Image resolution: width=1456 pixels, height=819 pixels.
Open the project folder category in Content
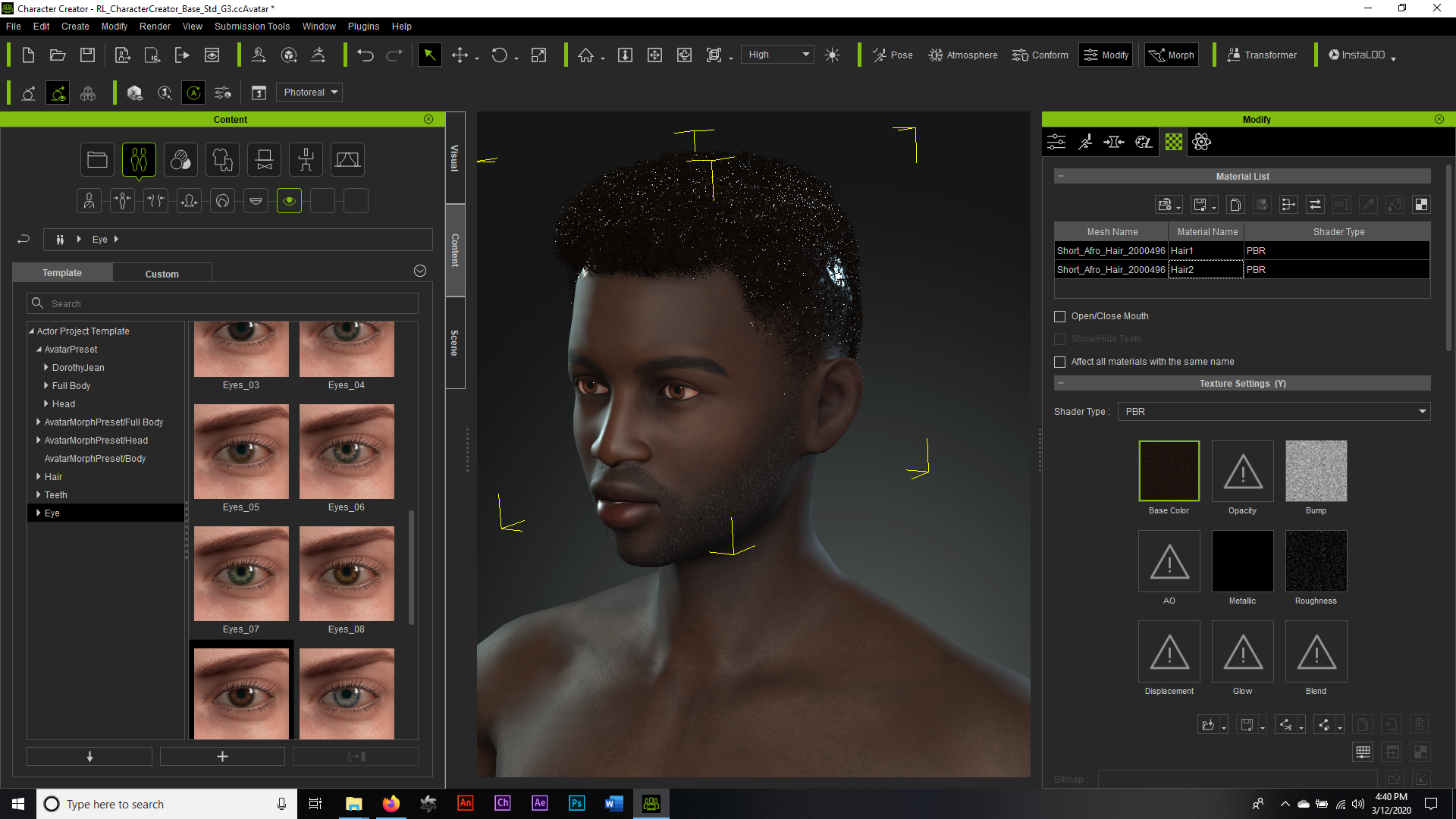[x=97, y=160]
